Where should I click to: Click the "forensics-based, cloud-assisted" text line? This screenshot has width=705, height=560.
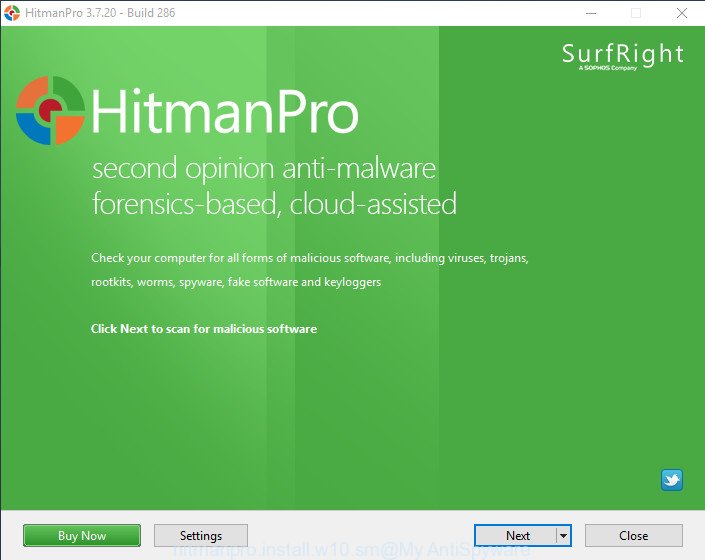(x=274, y=204)
